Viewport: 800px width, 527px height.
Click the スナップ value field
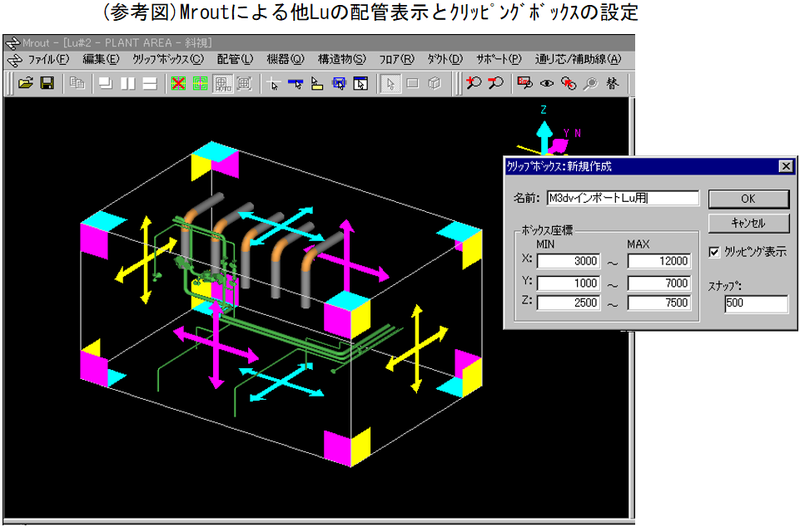coord(741,302)
